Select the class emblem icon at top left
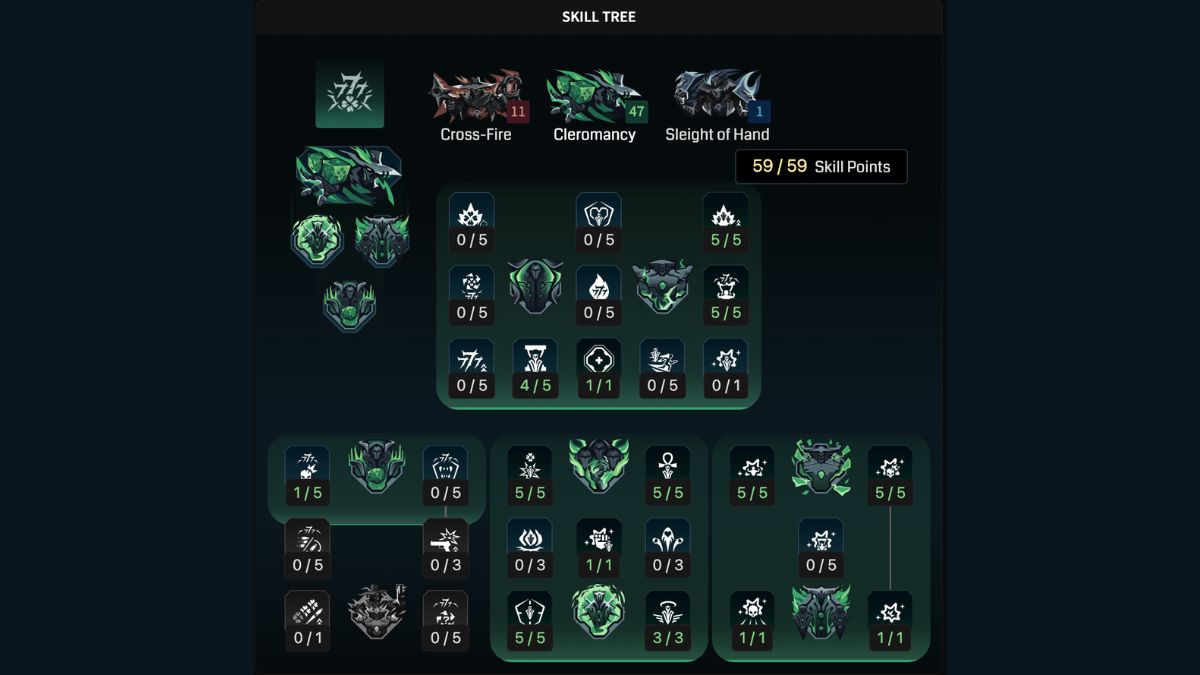 (x=350, y=94)
